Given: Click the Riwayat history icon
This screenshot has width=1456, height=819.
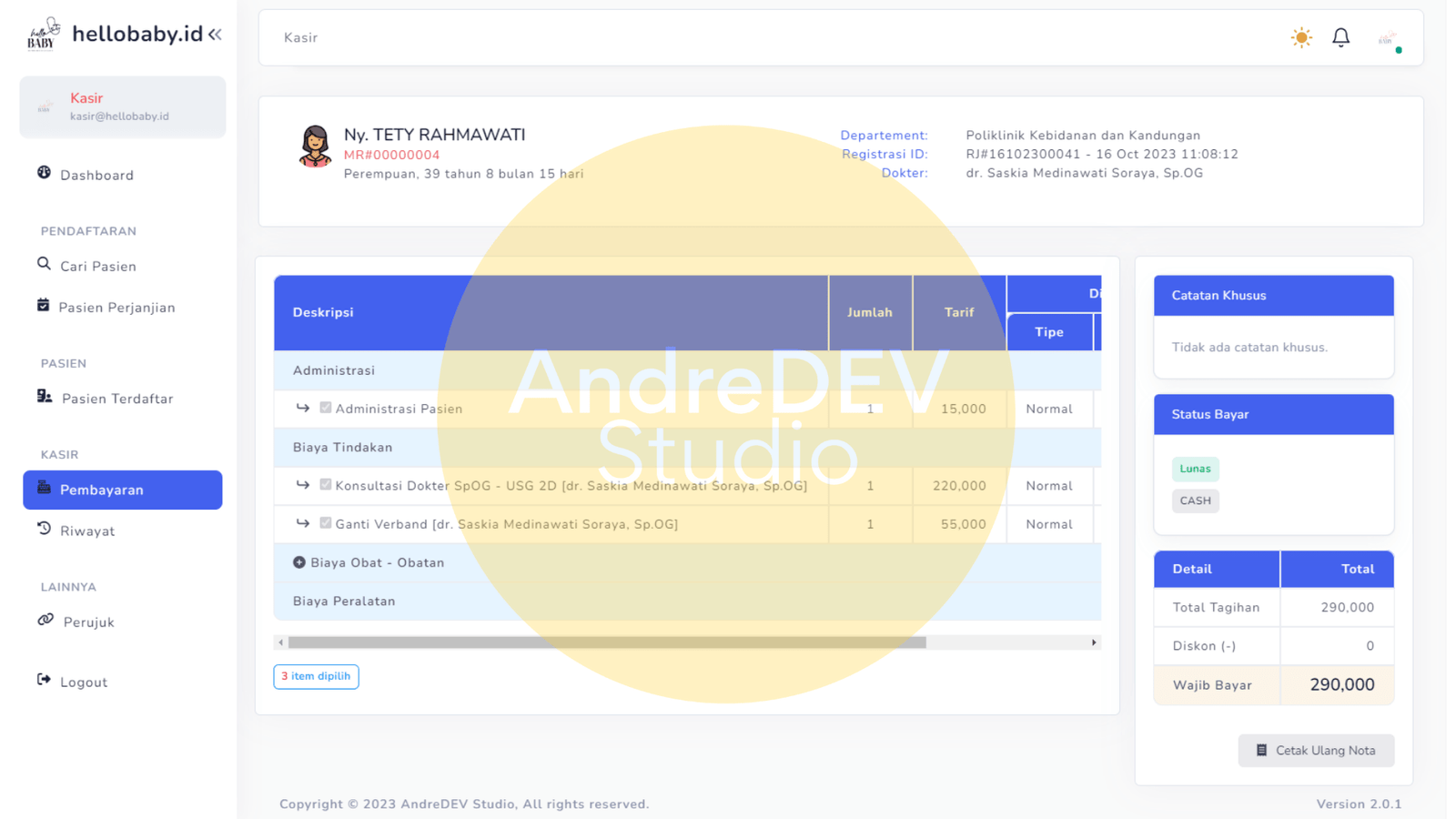Looking at the screenshot, I should (44, 529).
